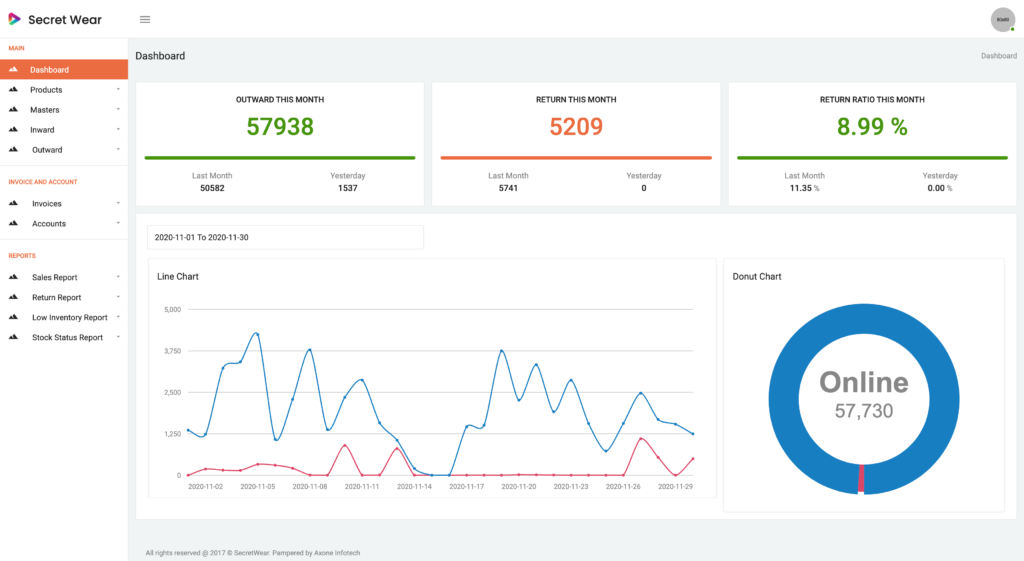The width and height of the screenshot is (1024, 561).
Task: Expand the Outward submenu arrow
Action: [118, 149]
